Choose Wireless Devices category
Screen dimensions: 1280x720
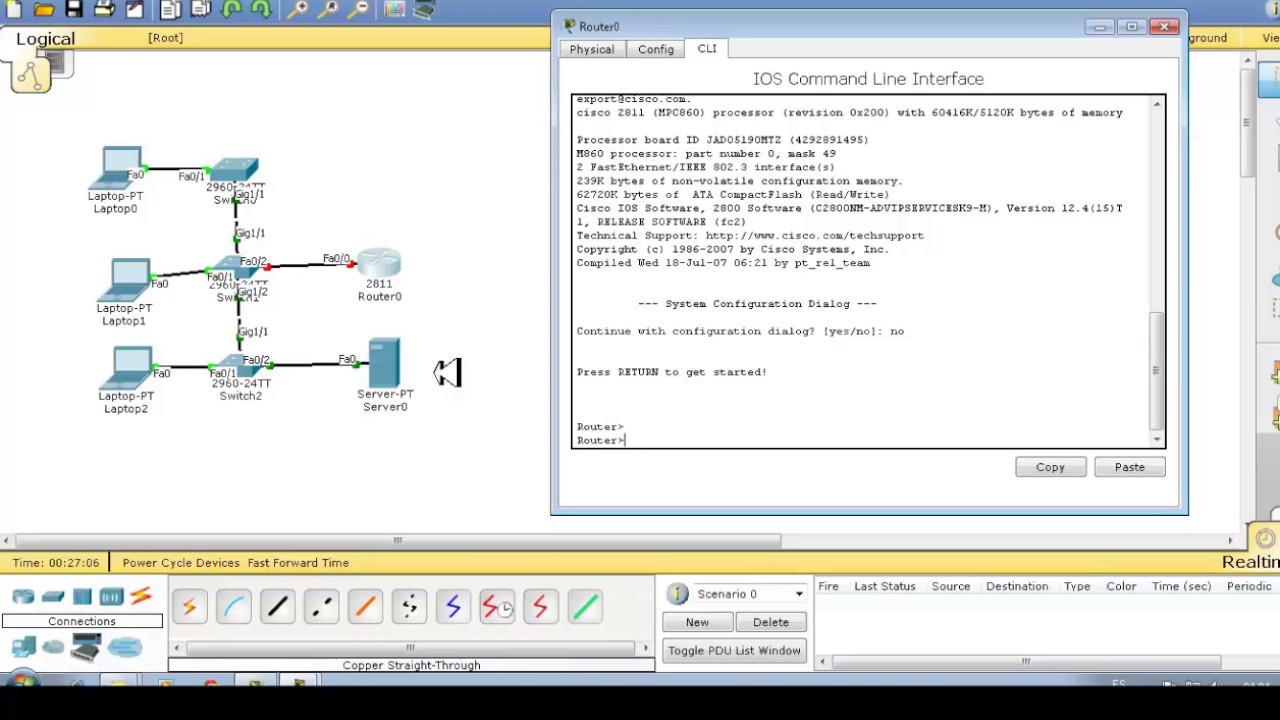coord(111,597)
